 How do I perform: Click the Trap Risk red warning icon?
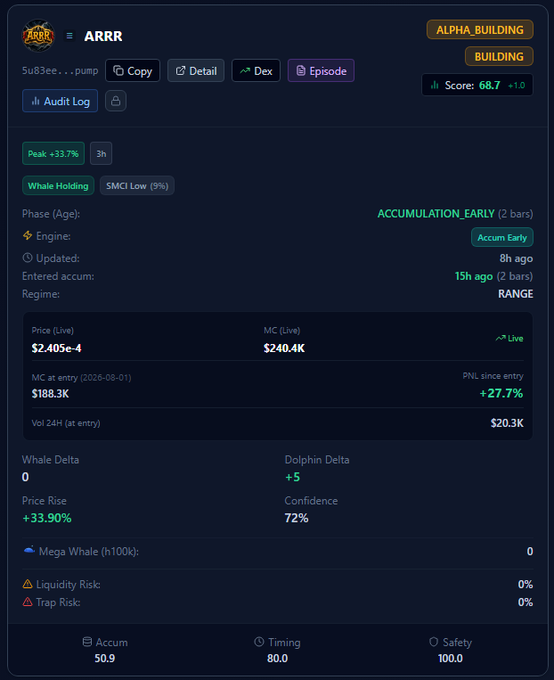click(x=27, y=602)
